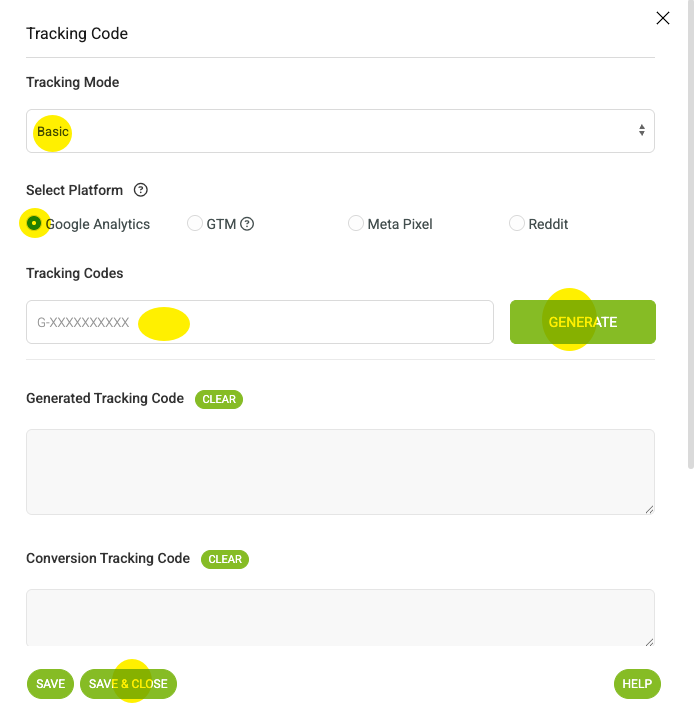Open the Tracking Mode dropdown showing Basic
This screenshot has width=695, height=713.
pos(340,131)
